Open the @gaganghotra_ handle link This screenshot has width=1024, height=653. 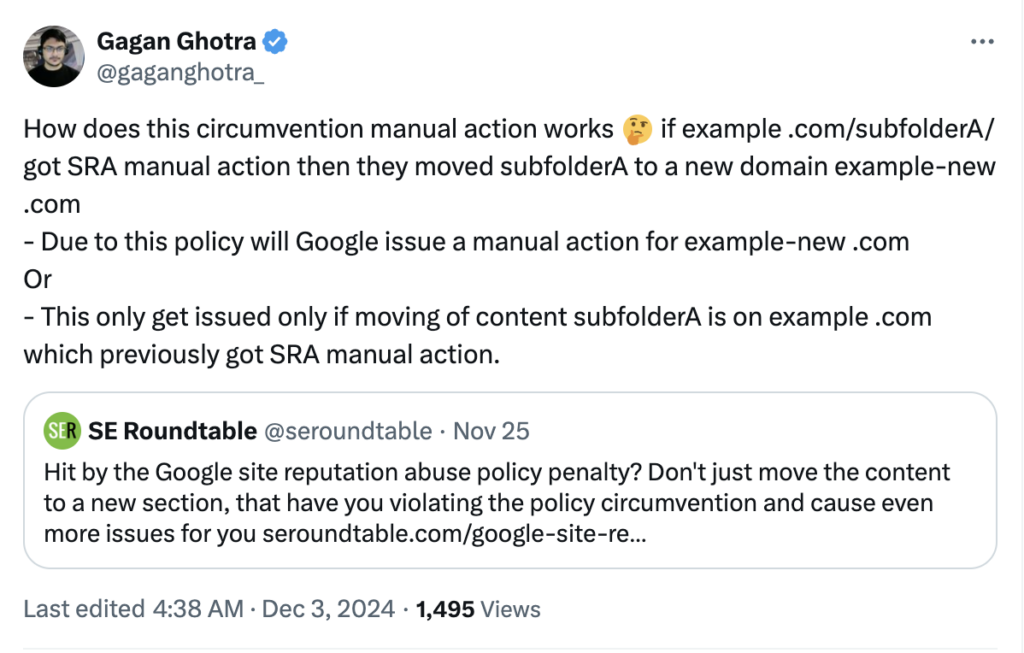click(x=180, y=72)
